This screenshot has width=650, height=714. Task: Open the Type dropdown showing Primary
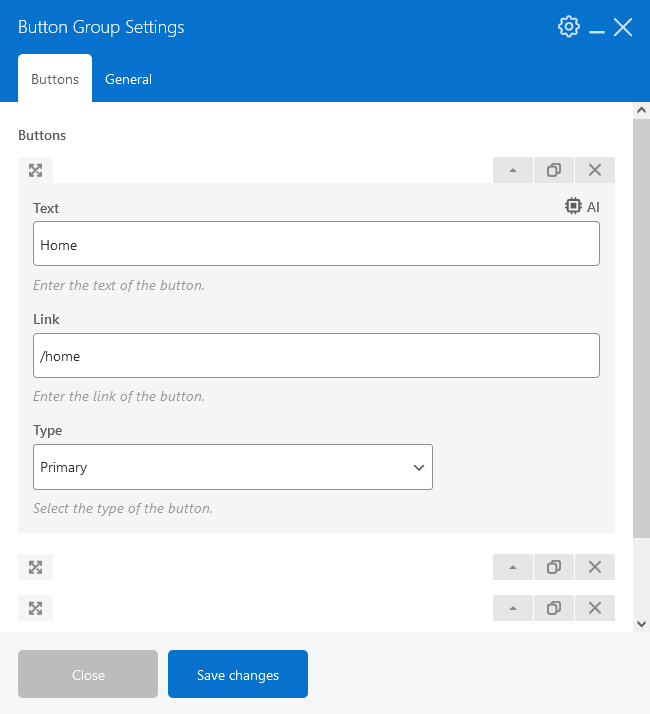232,467
